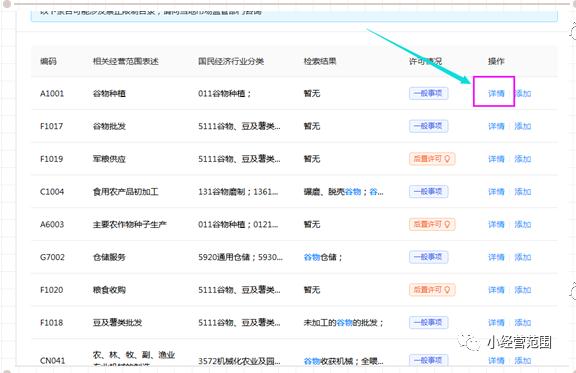576x373 pixels.
Task: Select code cell G7002
Action: (52, 257)
